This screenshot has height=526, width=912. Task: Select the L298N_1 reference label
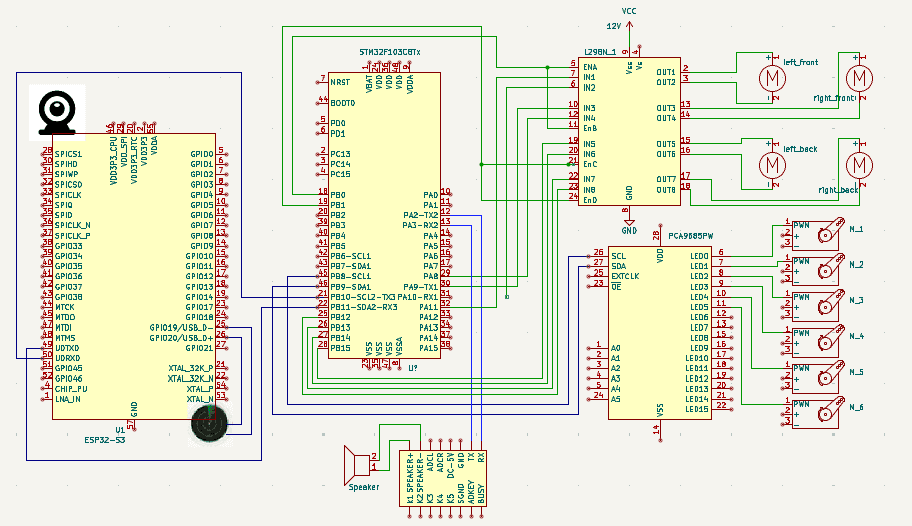[600, 52]
